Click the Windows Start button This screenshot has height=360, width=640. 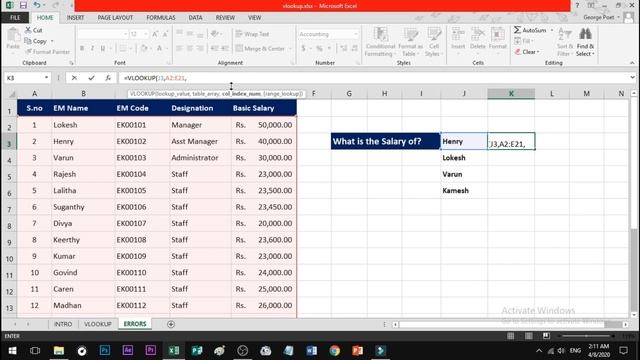point(12,351)
